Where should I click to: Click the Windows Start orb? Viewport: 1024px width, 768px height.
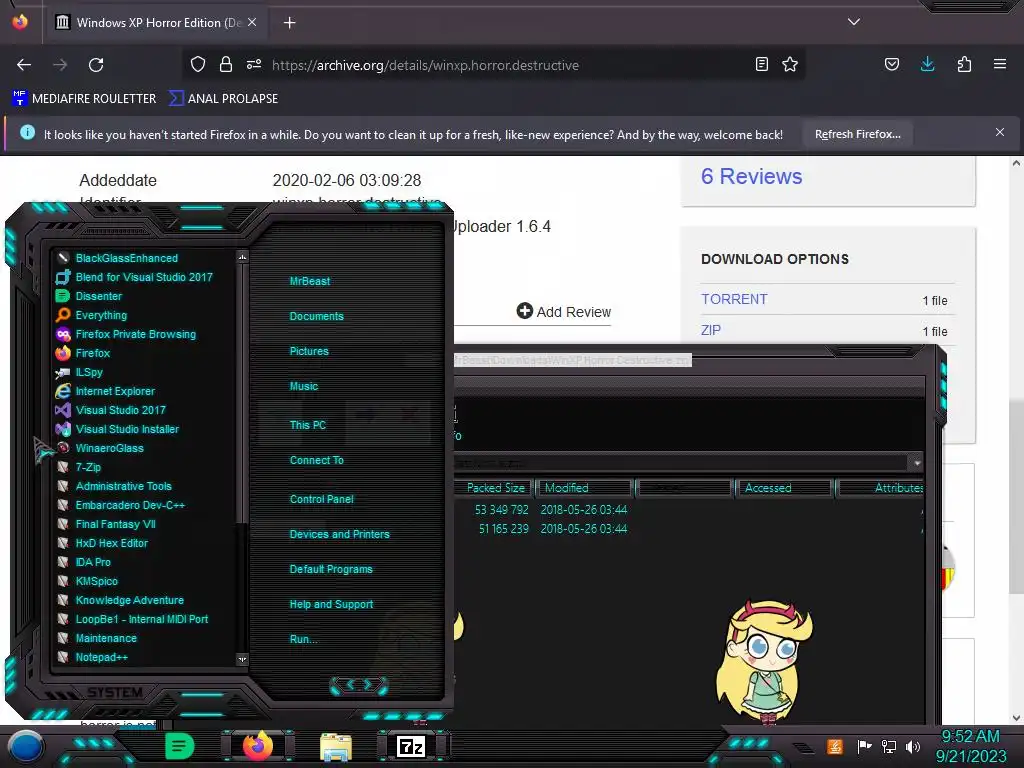tap(26, 746)
